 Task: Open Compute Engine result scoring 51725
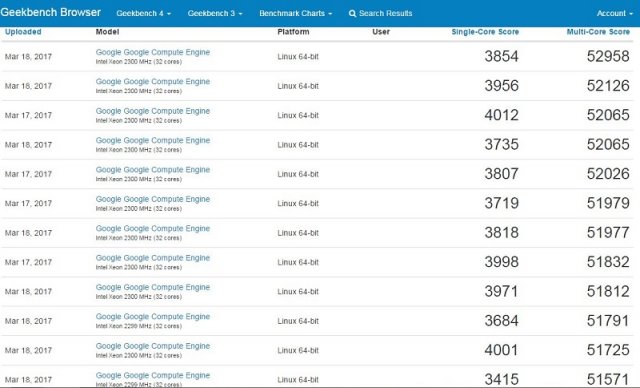click(153, 346)
